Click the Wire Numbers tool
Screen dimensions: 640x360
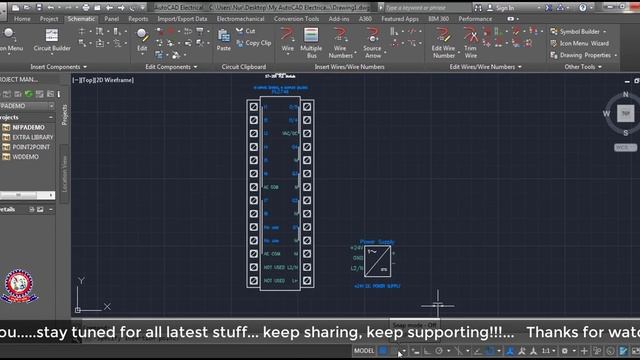tap(340, 43)
